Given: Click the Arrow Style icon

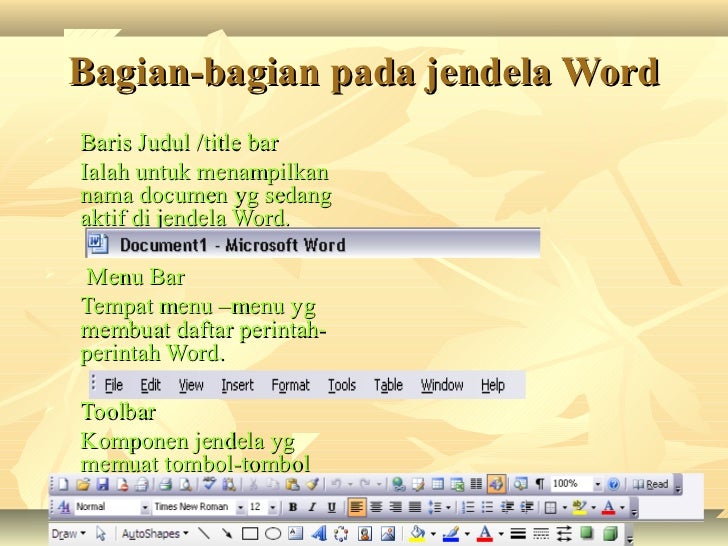Looking at the screenshot, I should pos(564,534).
